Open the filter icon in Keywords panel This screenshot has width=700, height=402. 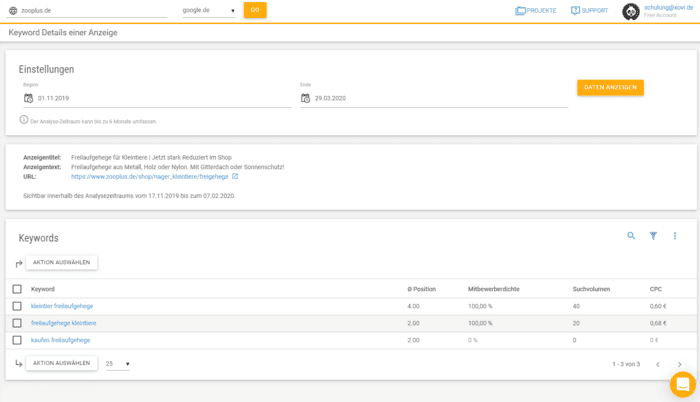[653, 236]
